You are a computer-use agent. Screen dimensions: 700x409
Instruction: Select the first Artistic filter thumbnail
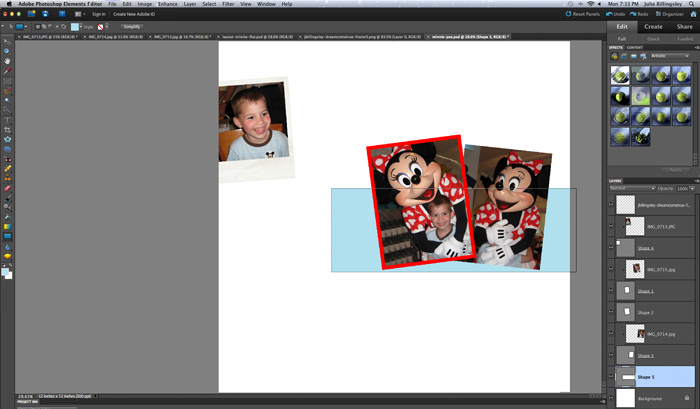click(620, 75)
